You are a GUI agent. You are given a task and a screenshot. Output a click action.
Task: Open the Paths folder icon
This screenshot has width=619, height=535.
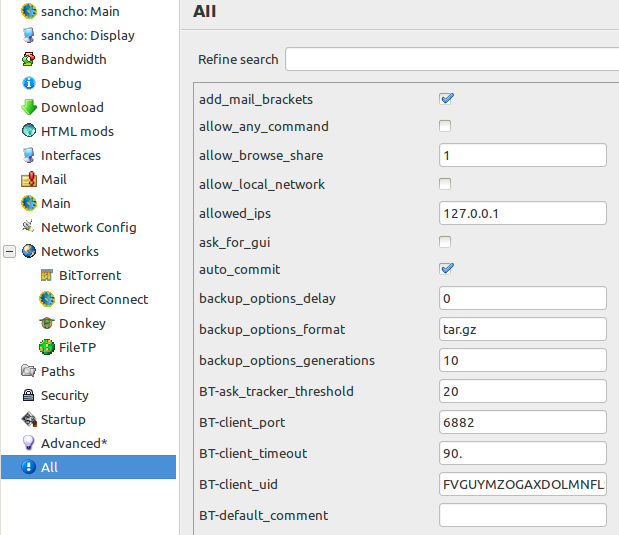(28, 371)
